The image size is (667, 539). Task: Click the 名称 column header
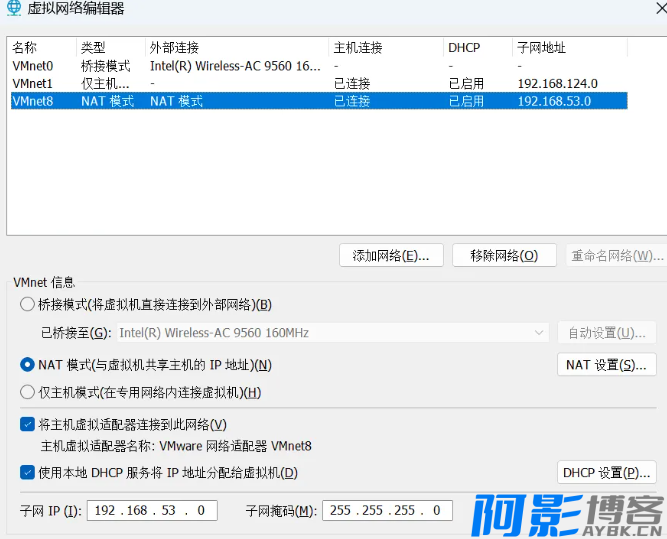click(x=25, y=47)
